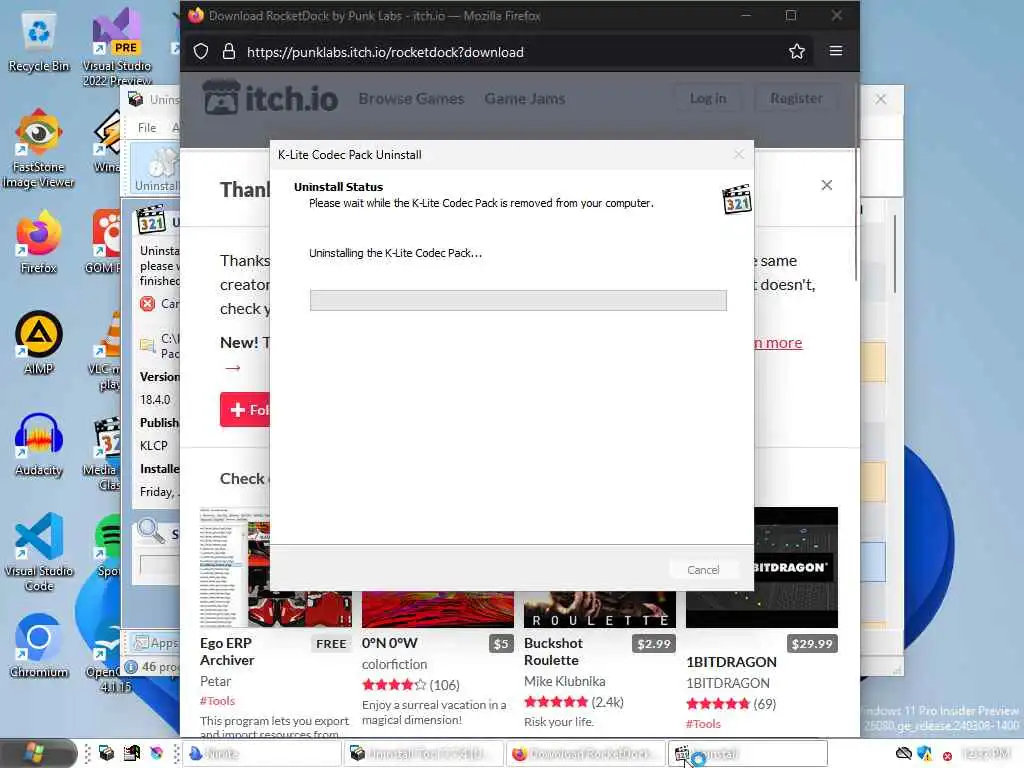Click the Windows Start button
Image resolution: width=1024 pixels, height=768 pixels.
[x=38, y=754]
